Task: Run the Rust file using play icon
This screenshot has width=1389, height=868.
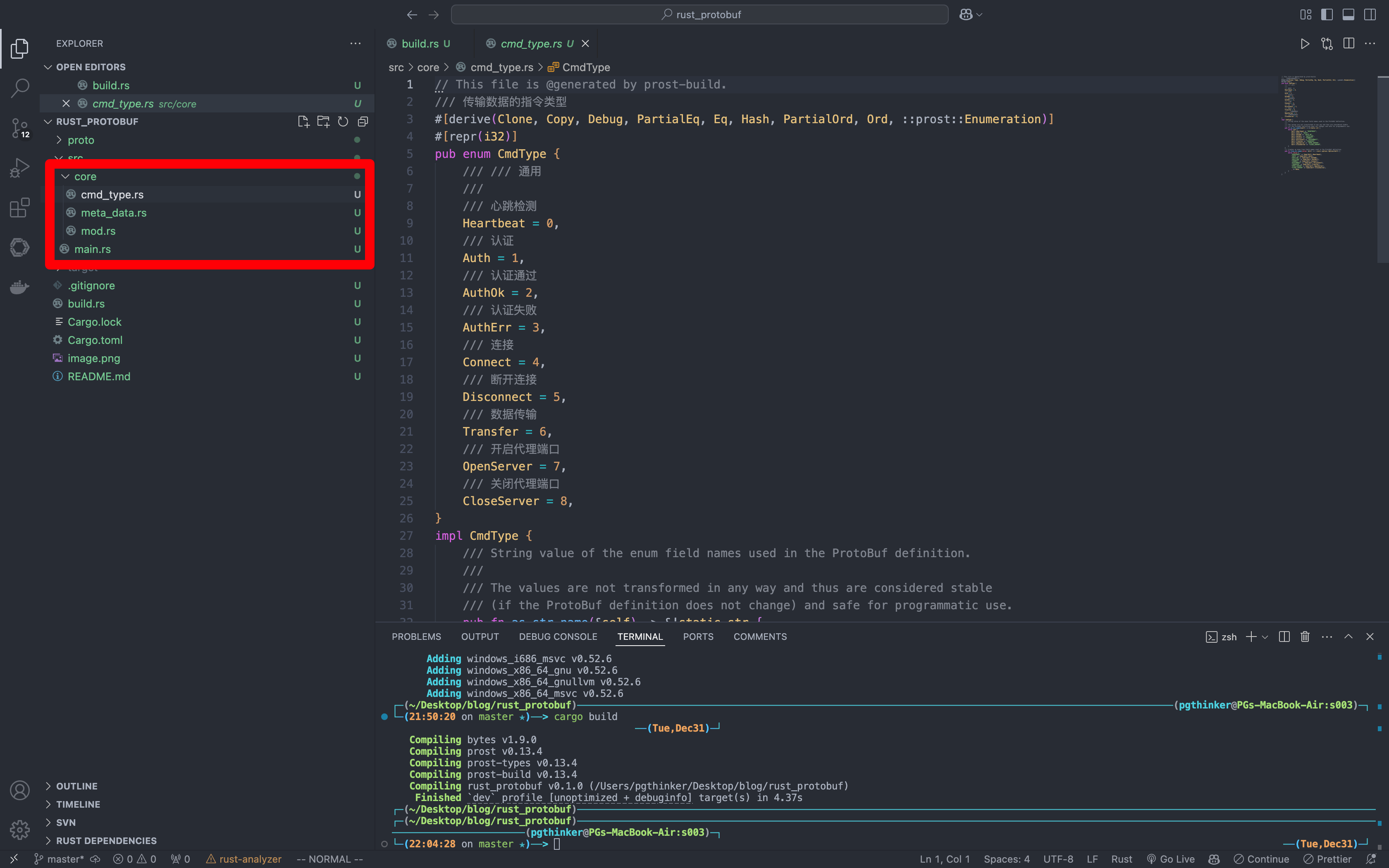Action: 1305,44
